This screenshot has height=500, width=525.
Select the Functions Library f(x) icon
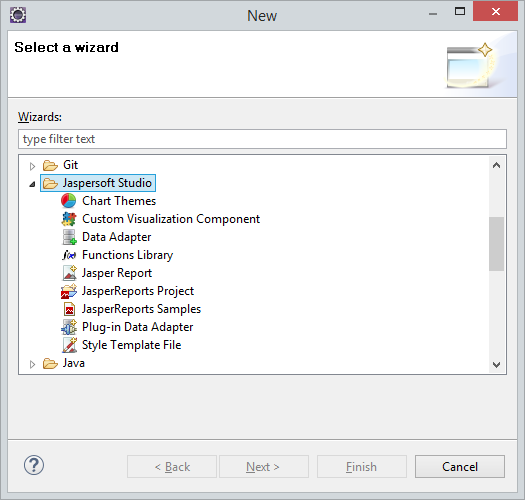[69, 255]
